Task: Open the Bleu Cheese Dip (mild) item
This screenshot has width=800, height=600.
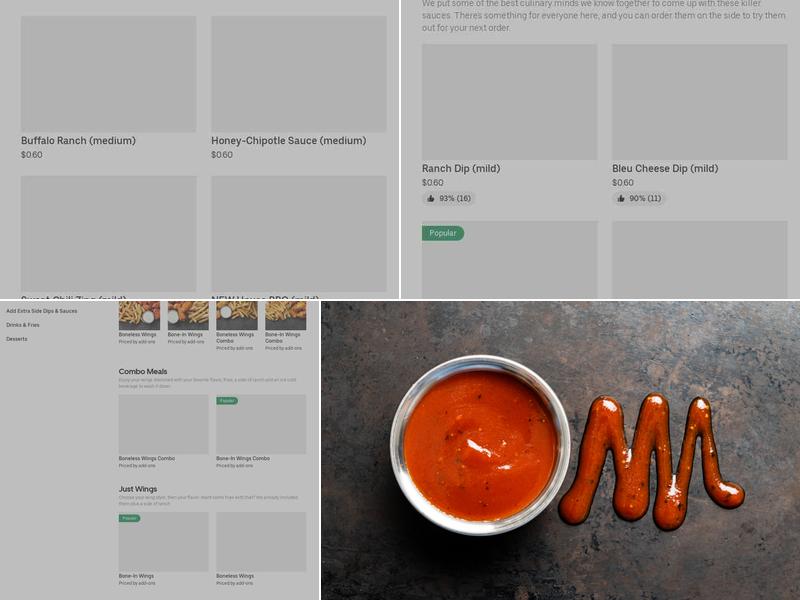Action: 665,168
